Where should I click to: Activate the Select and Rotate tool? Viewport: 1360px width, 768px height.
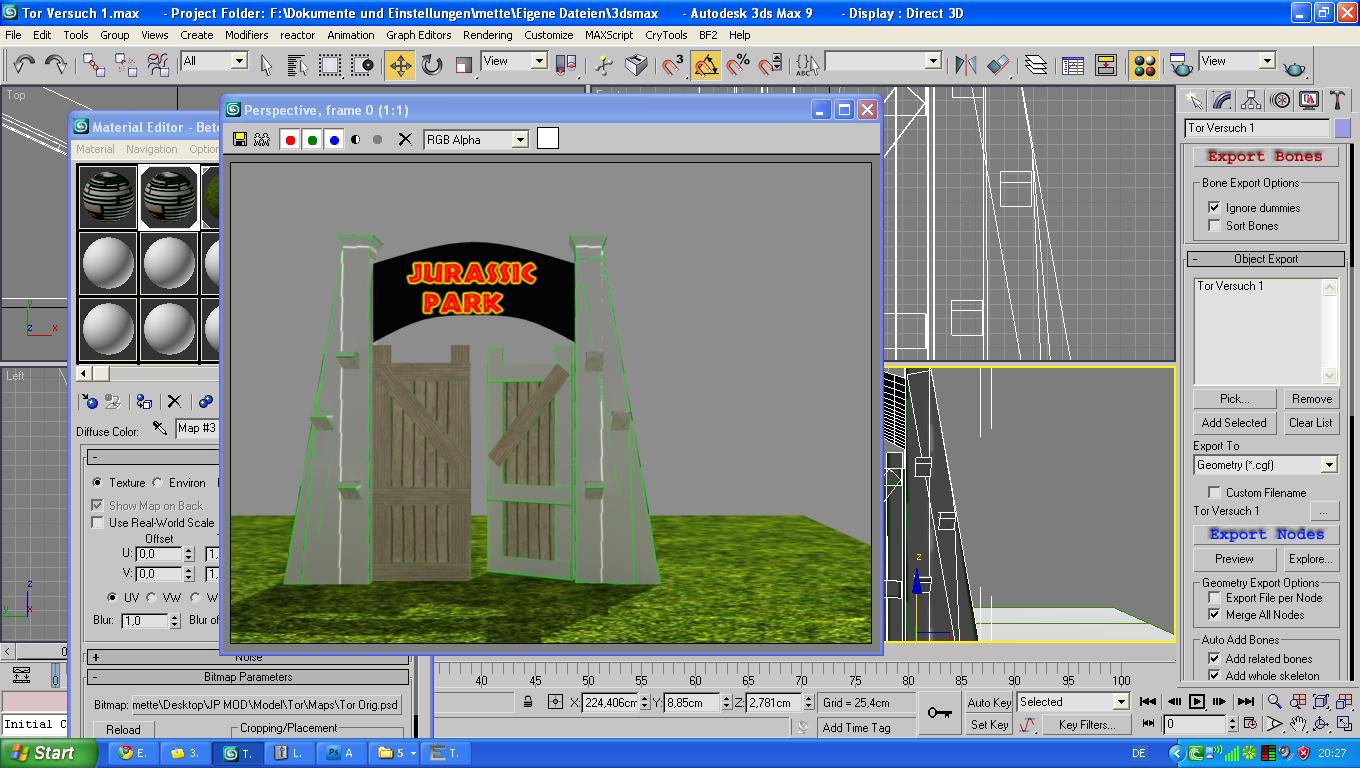[432, 65]
